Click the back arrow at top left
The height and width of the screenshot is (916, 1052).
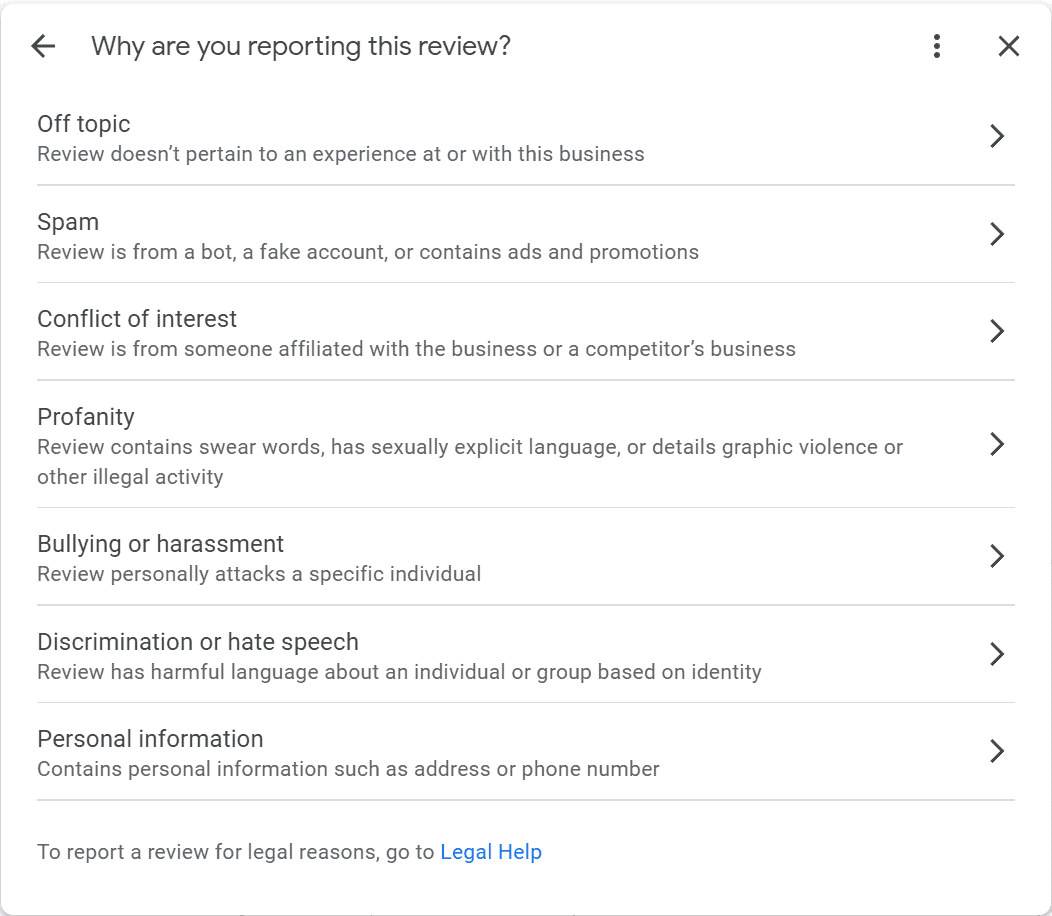click(x=42, y=46)
